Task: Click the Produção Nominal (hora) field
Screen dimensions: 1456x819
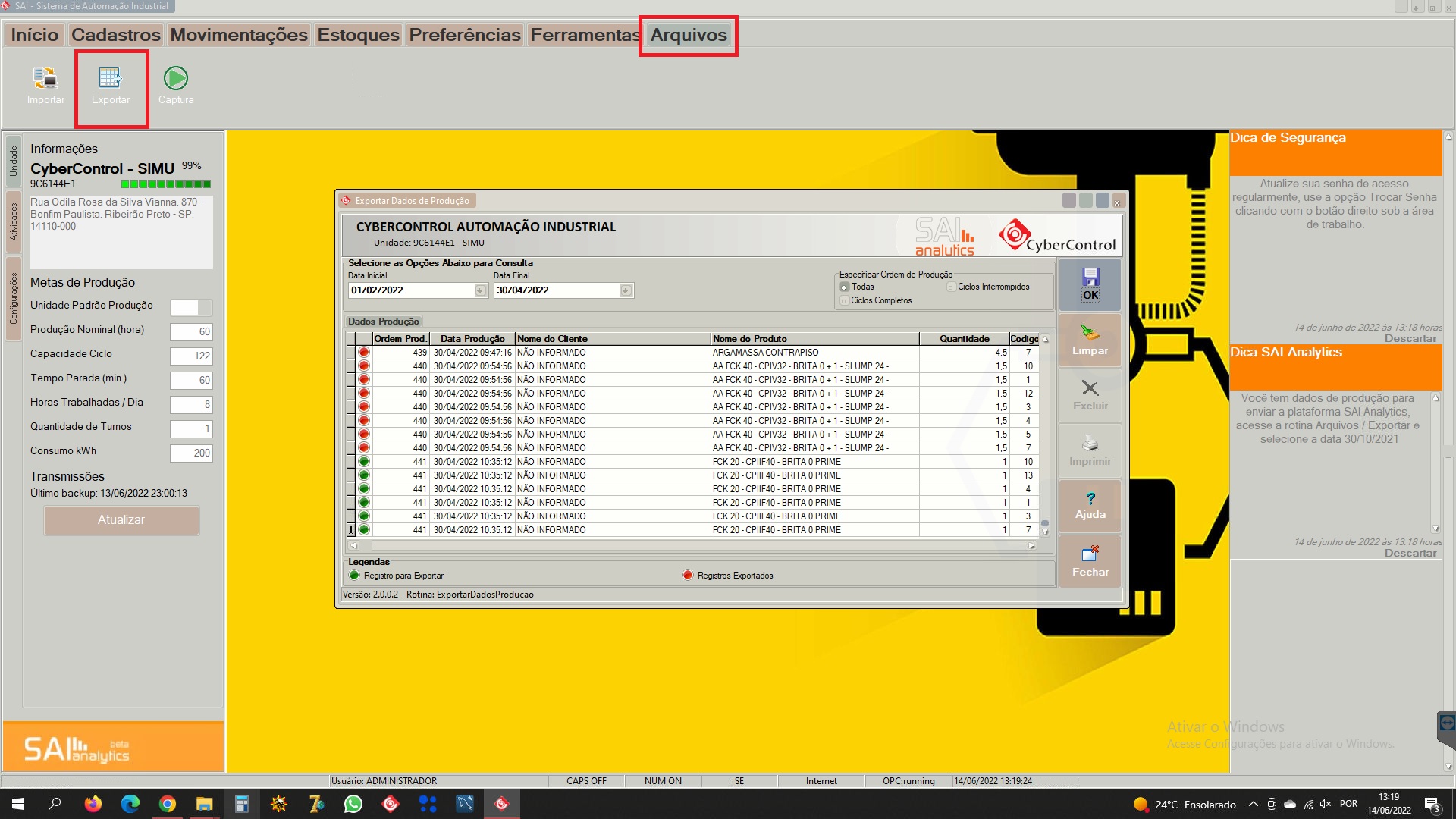Action: coord(191,332)
